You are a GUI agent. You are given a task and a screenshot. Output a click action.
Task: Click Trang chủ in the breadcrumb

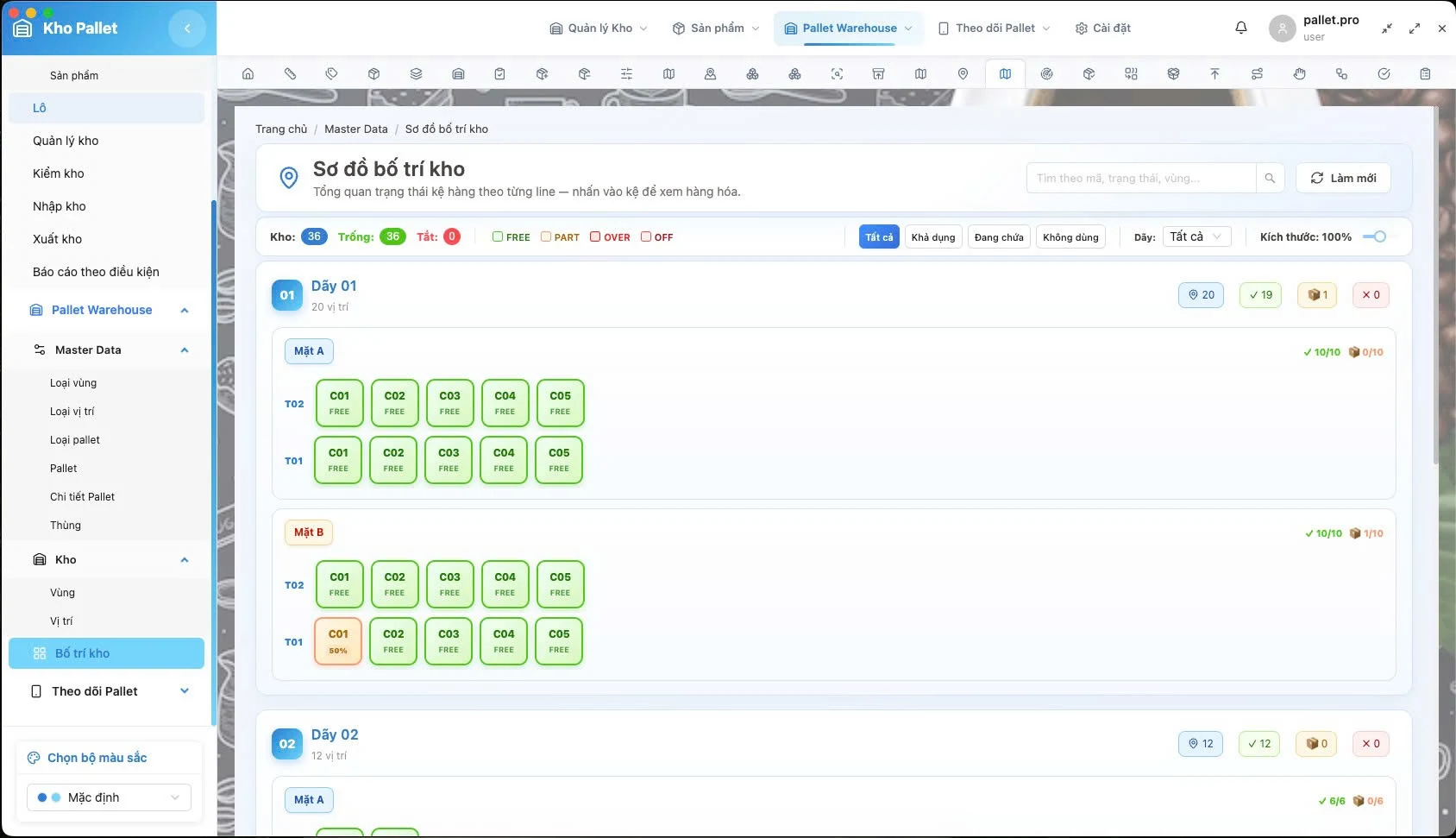coord(281,129)
